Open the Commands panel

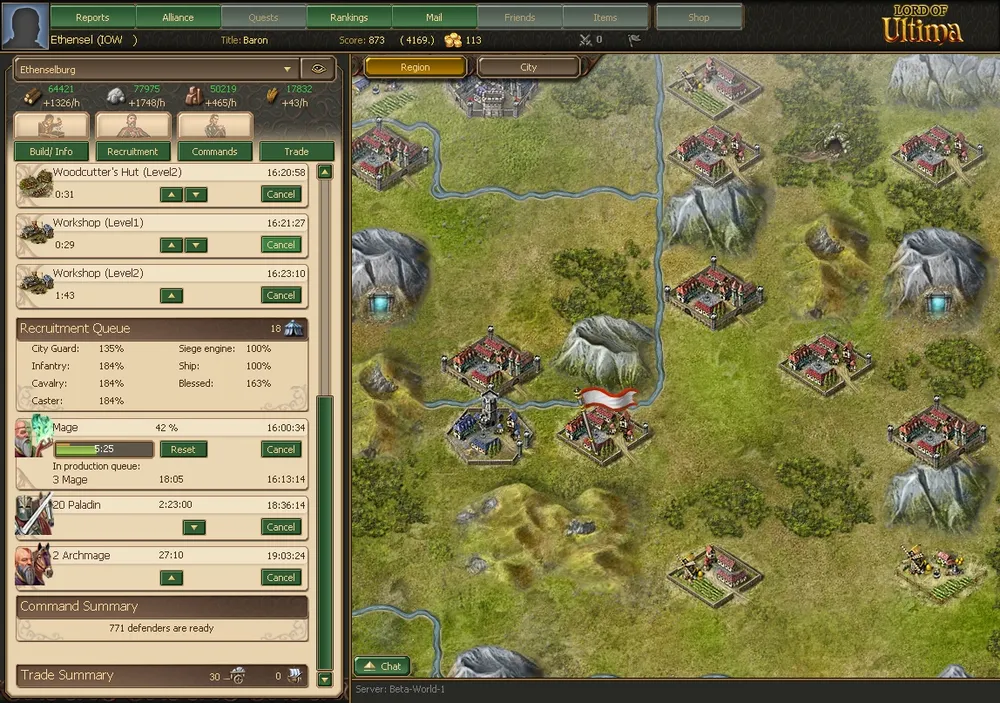(x=215, y=151)
